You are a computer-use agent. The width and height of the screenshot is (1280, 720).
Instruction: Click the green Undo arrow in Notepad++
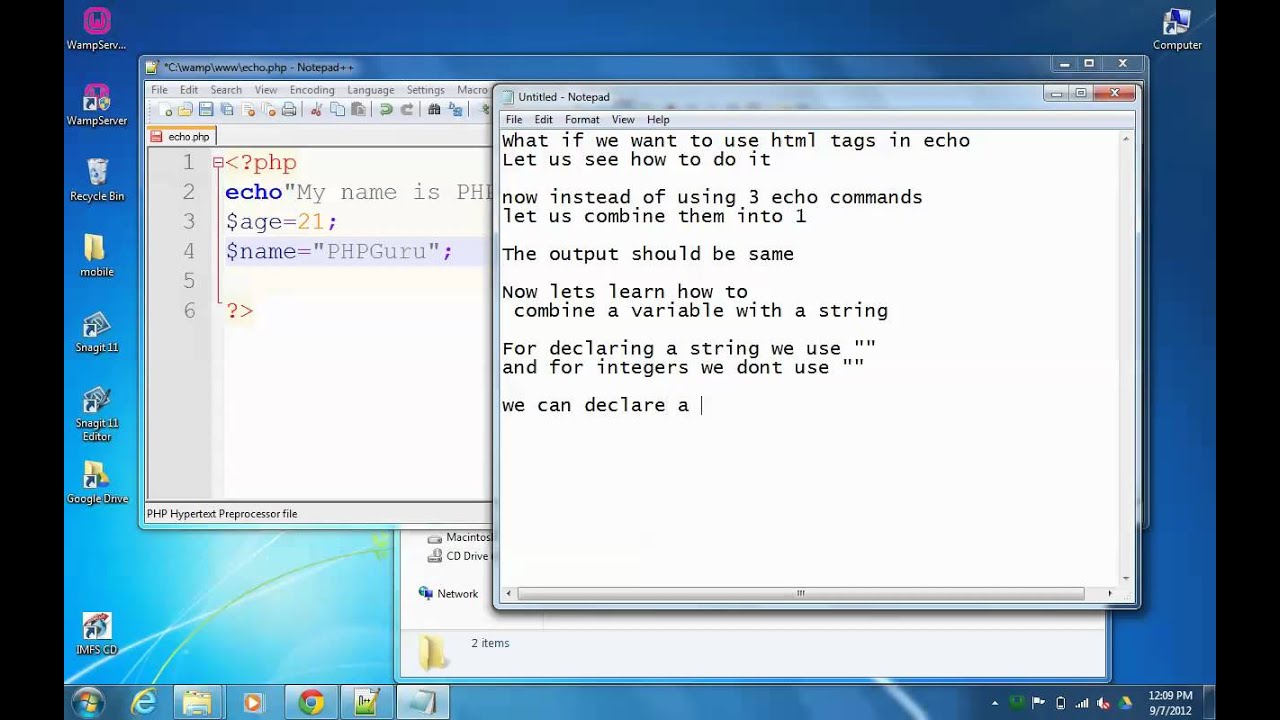click(x=386, y=109)
